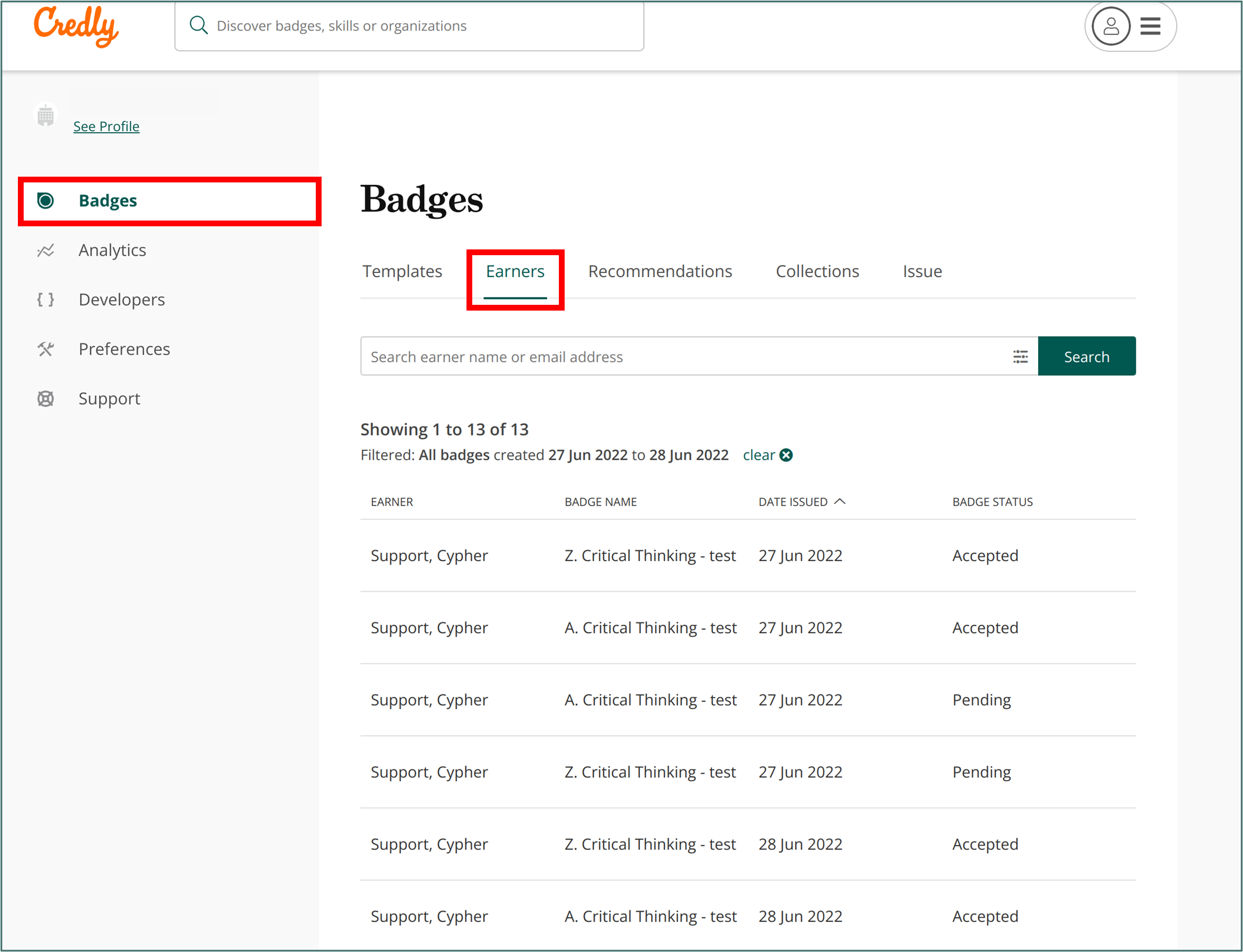Follow the See Profile link
The width and height of the screenshot is (1243, 952).
pyautogui.click(x=106, y=126)
